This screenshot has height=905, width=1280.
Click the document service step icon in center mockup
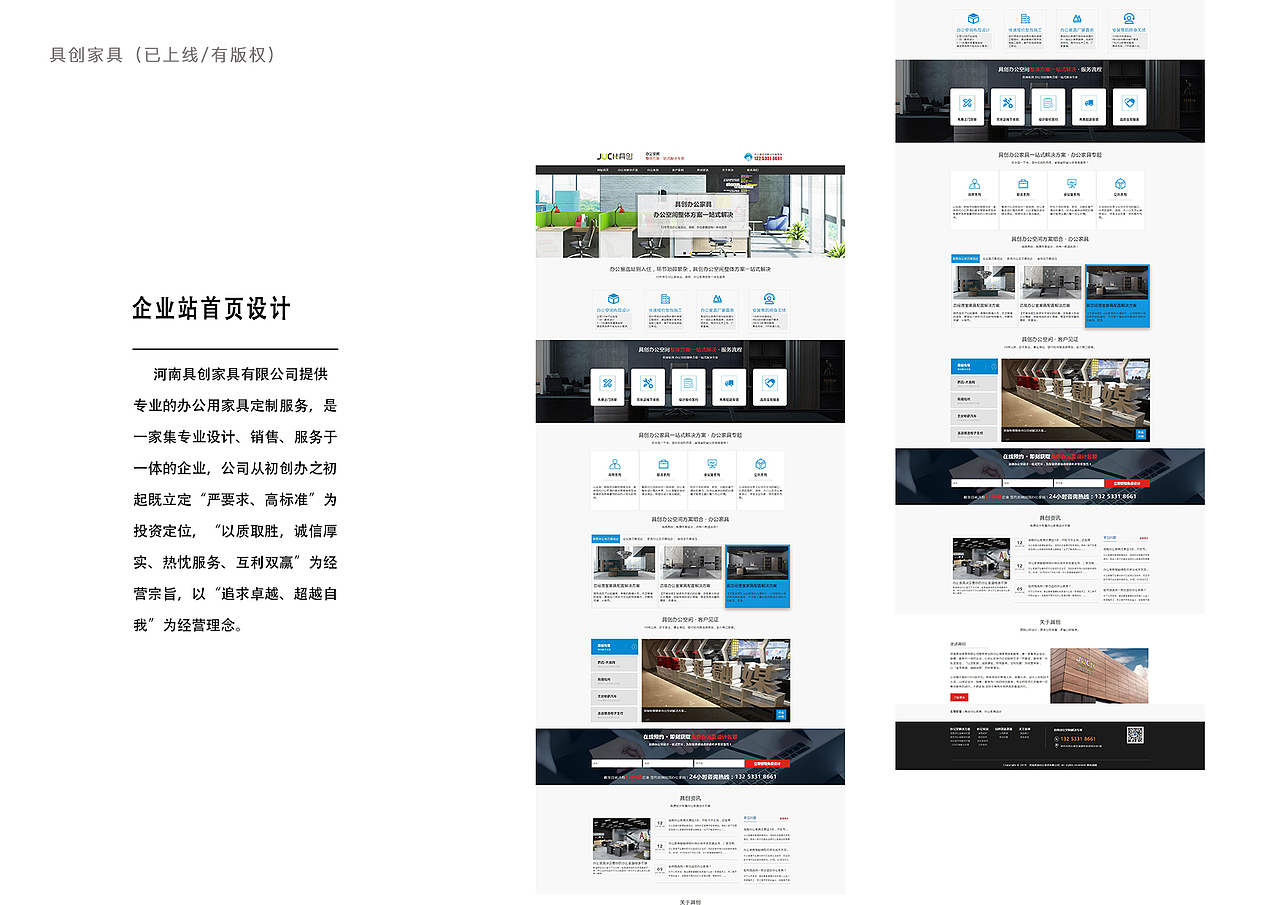point(688,382)
